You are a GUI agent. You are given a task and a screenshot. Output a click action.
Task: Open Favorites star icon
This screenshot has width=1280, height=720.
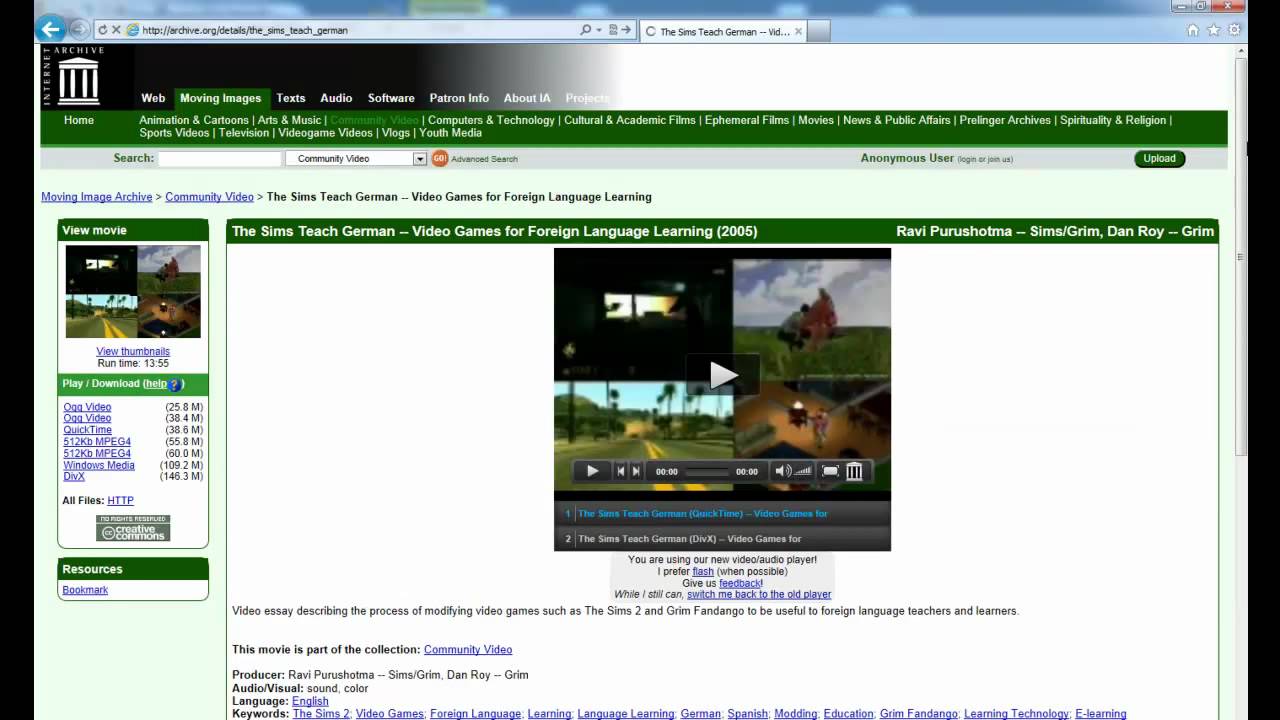(x=1214, y=30)
